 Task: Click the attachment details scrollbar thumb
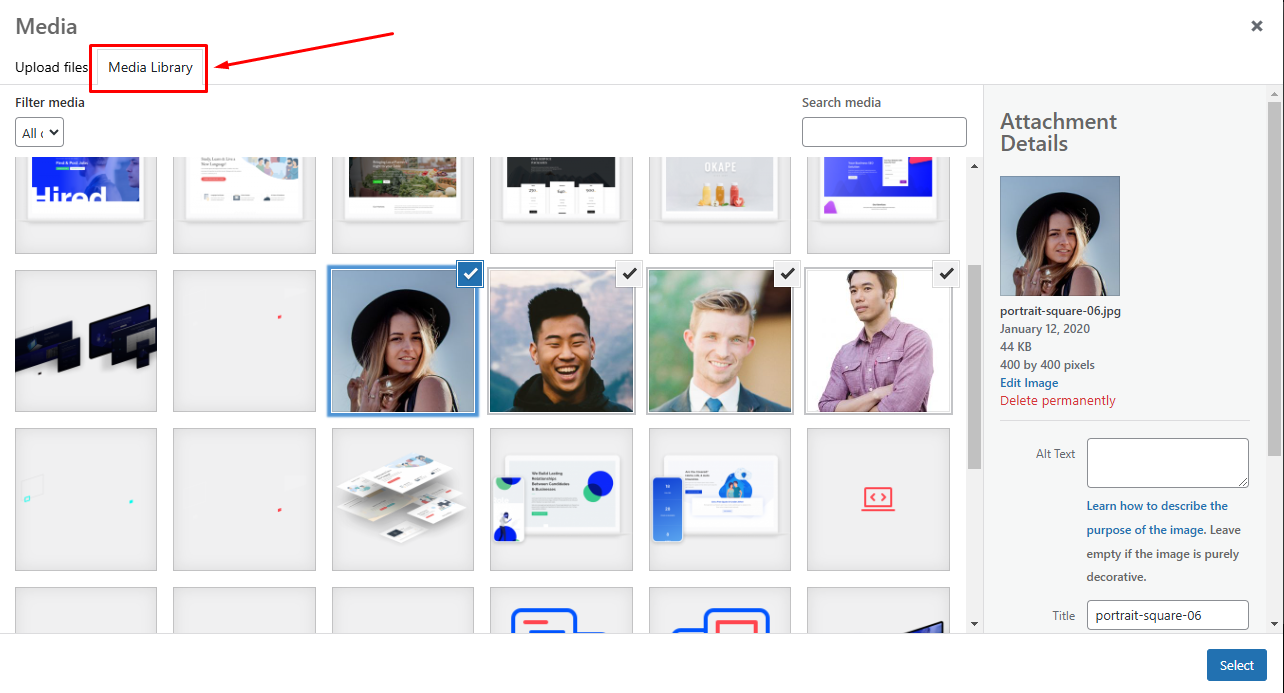coord(1274,278)
